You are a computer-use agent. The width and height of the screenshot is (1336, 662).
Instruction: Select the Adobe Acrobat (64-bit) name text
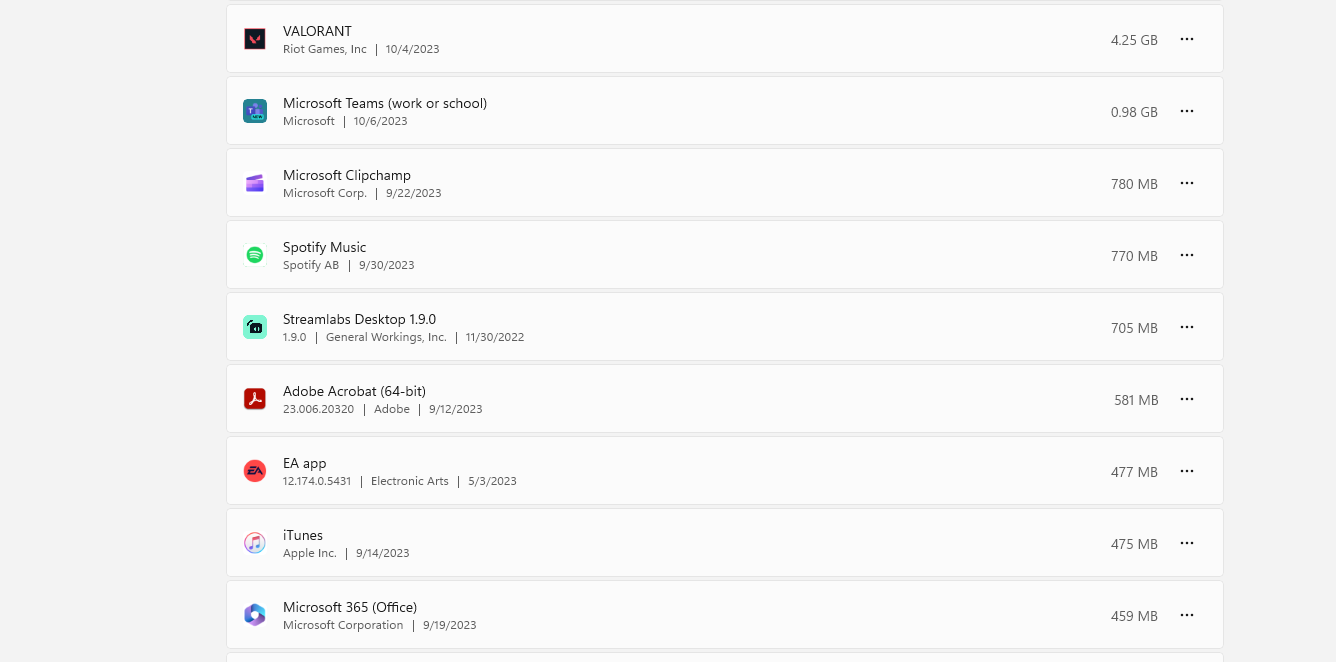[x=354, y=391]
